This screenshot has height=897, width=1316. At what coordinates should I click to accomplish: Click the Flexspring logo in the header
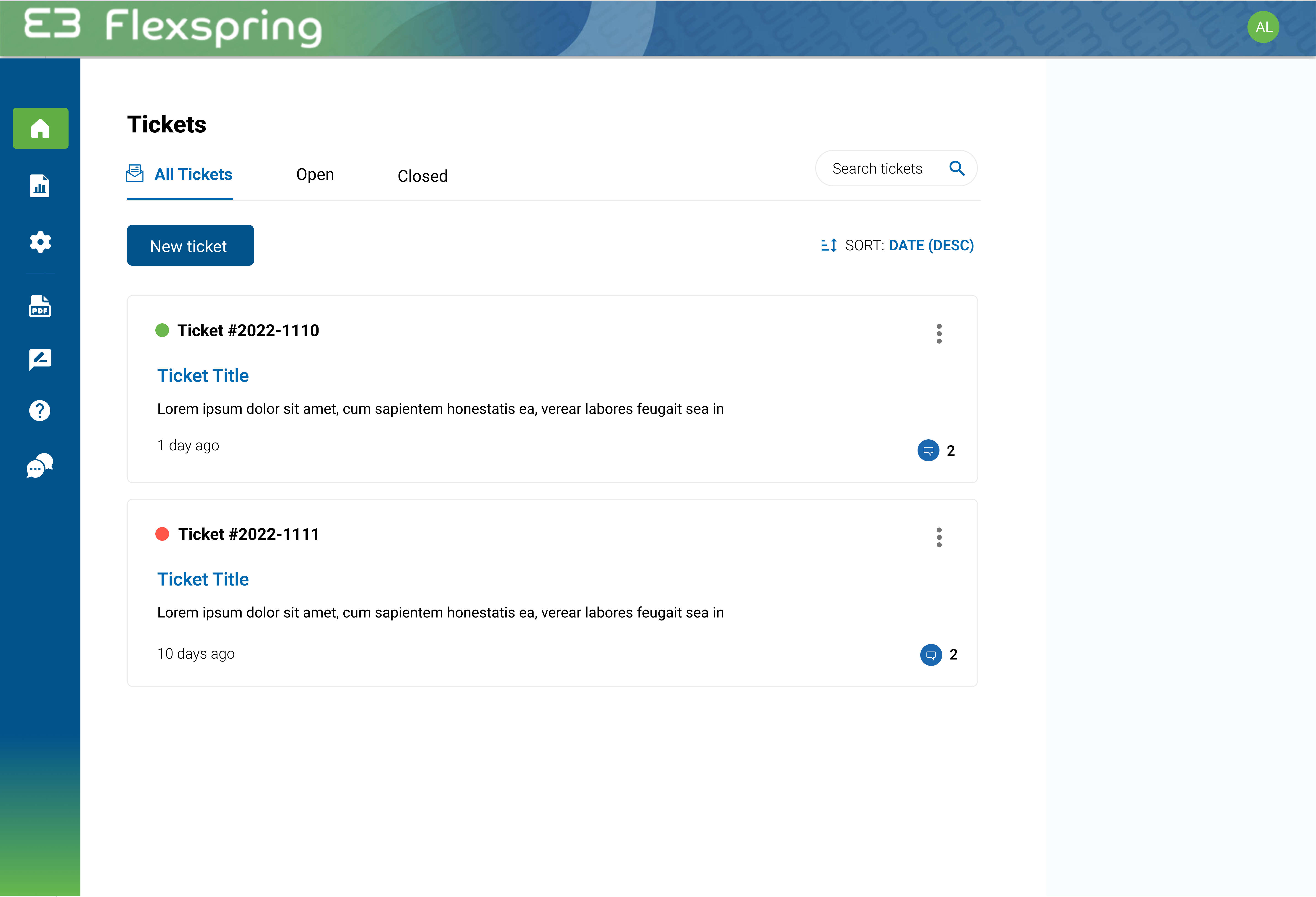173,27
